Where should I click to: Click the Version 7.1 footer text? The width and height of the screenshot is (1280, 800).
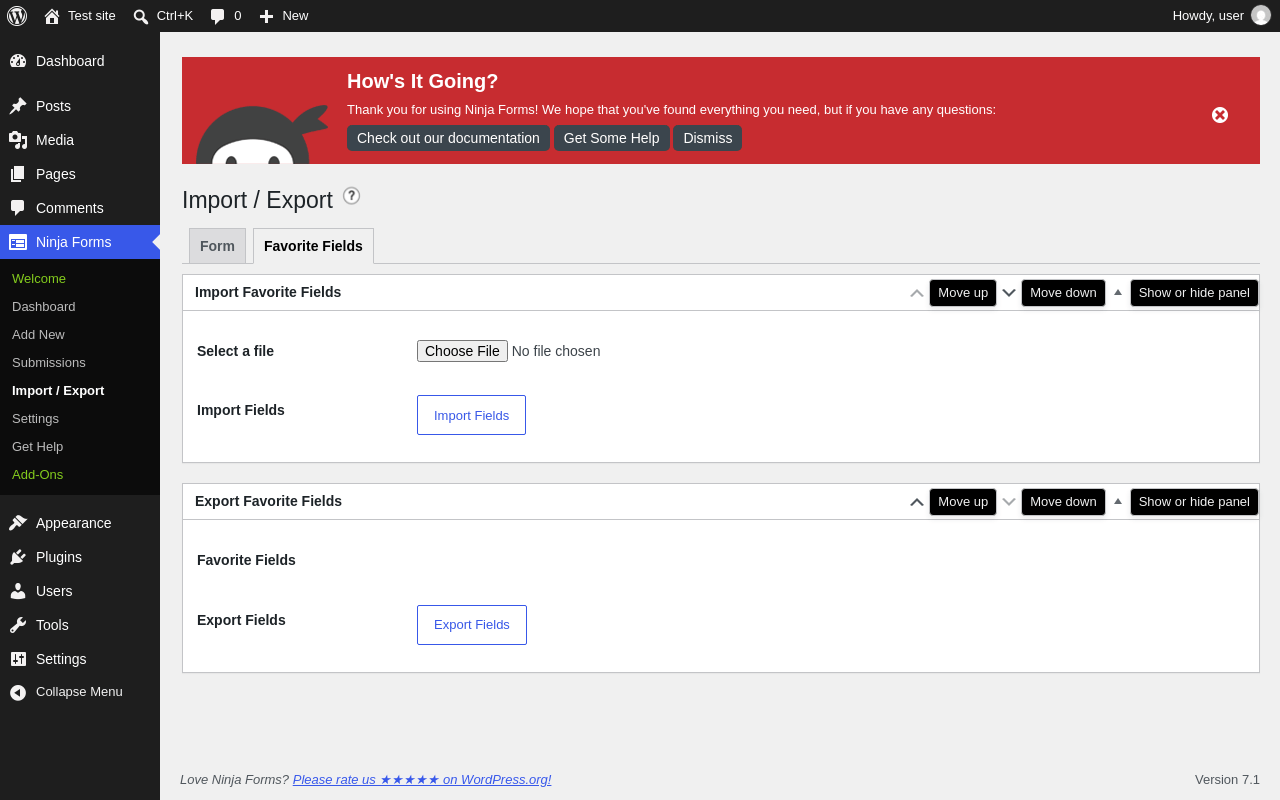coord(1227,780)
